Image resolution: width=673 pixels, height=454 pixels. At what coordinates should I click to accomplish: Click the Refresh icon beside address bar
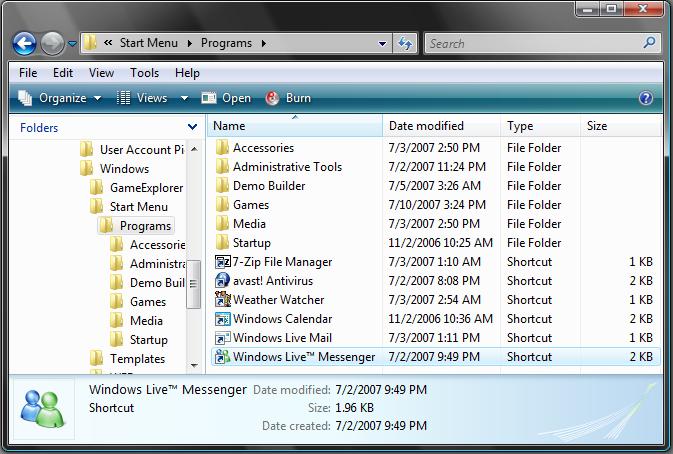[405, 43]
